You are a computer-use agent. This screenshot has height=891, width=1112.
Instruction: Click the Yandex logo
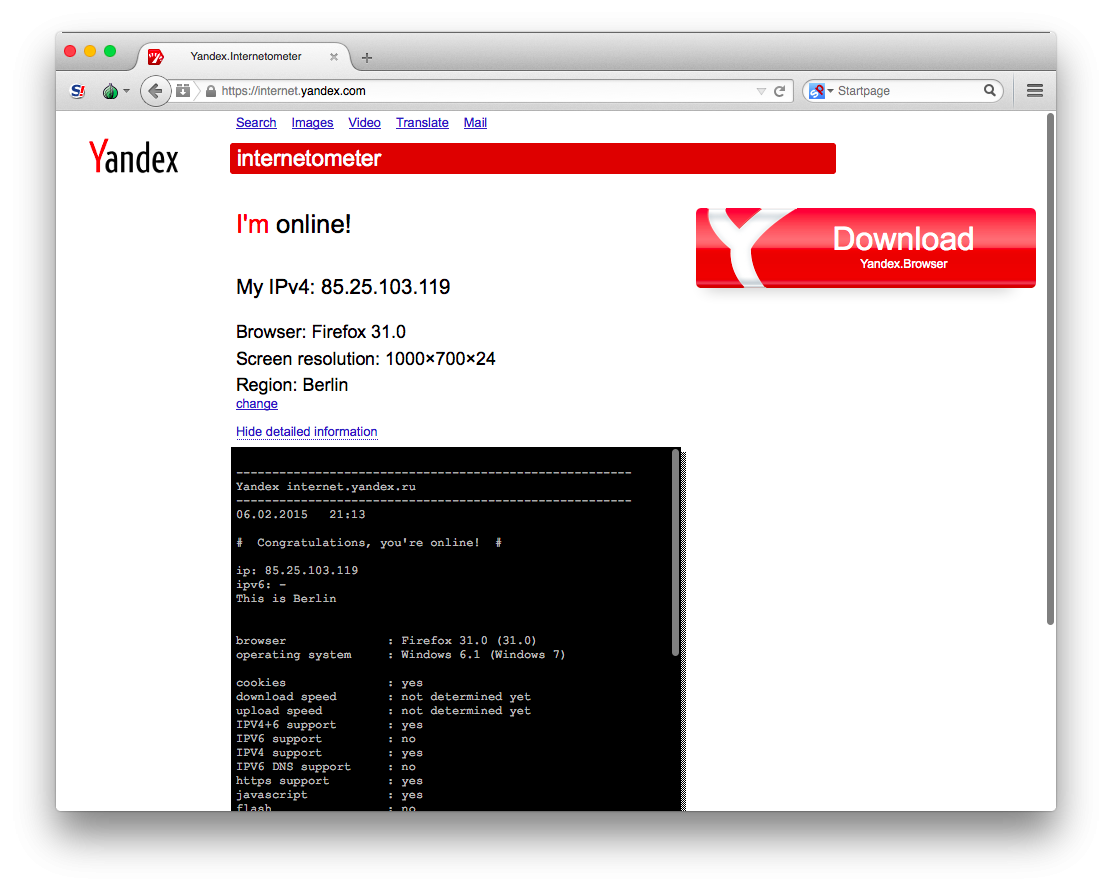(133, 157)
